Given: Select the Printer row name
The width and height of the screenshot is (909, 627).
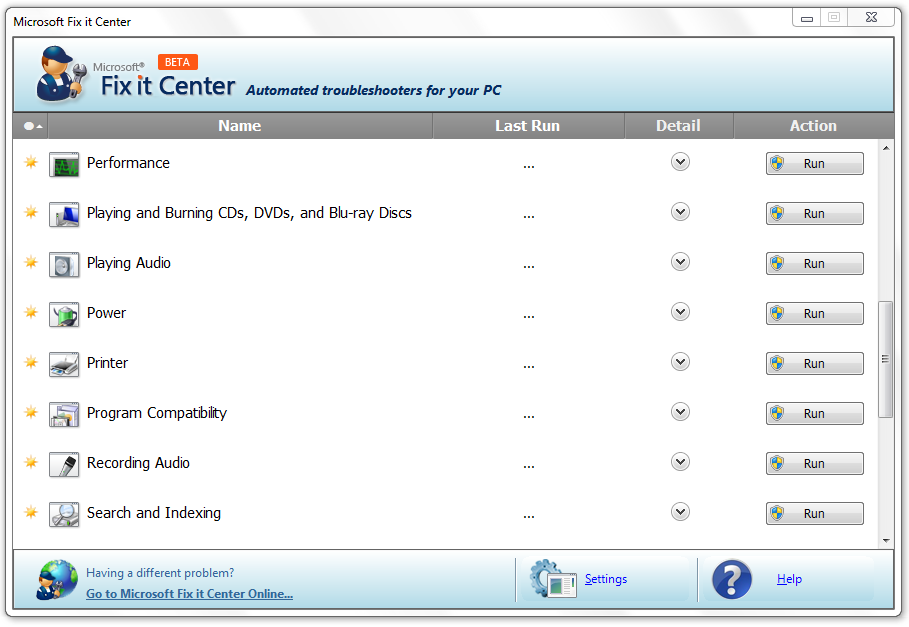Looking at the screenshot, I should click(107, 363).
